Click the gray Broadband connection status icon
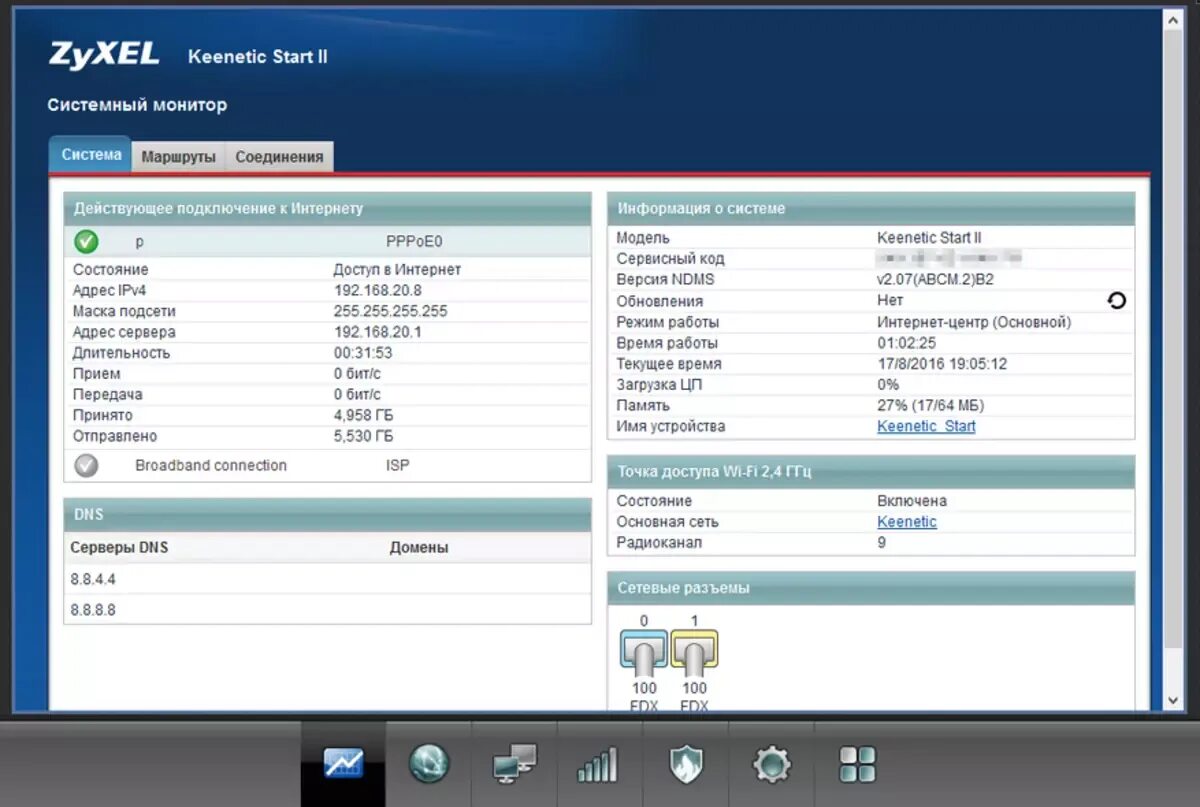Viewport: 1200px width, 807px height. click(x=87, y=465)
